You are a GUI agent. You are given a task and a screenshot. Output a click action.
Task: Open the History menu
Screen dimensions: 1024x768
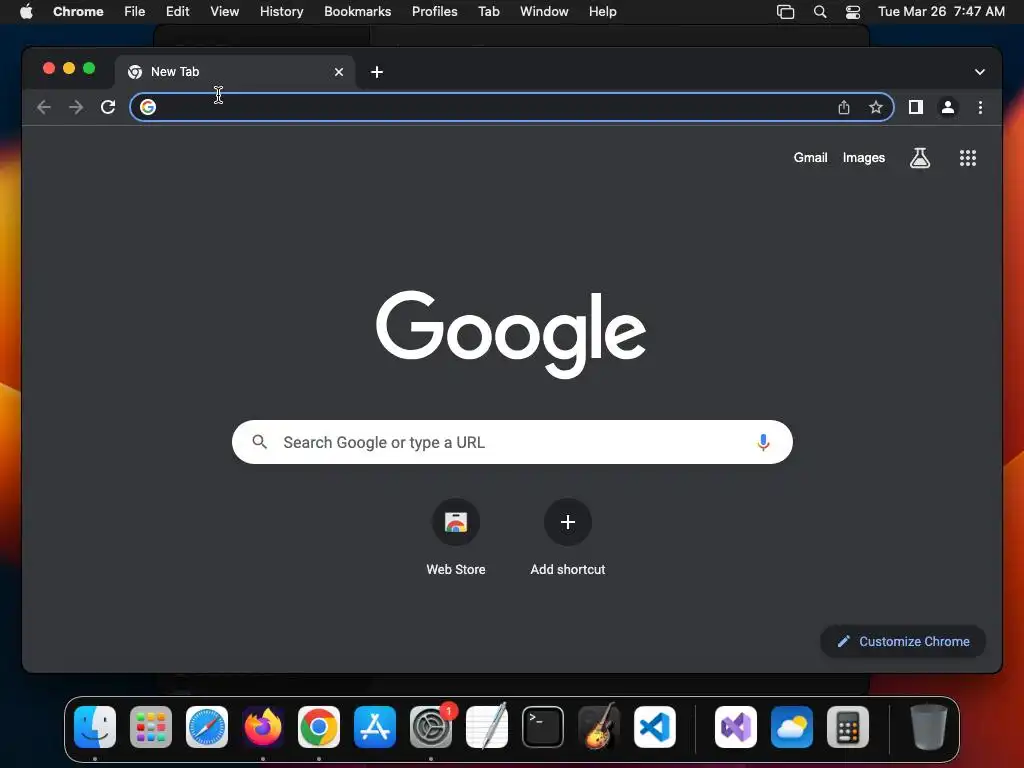[281, 12]
